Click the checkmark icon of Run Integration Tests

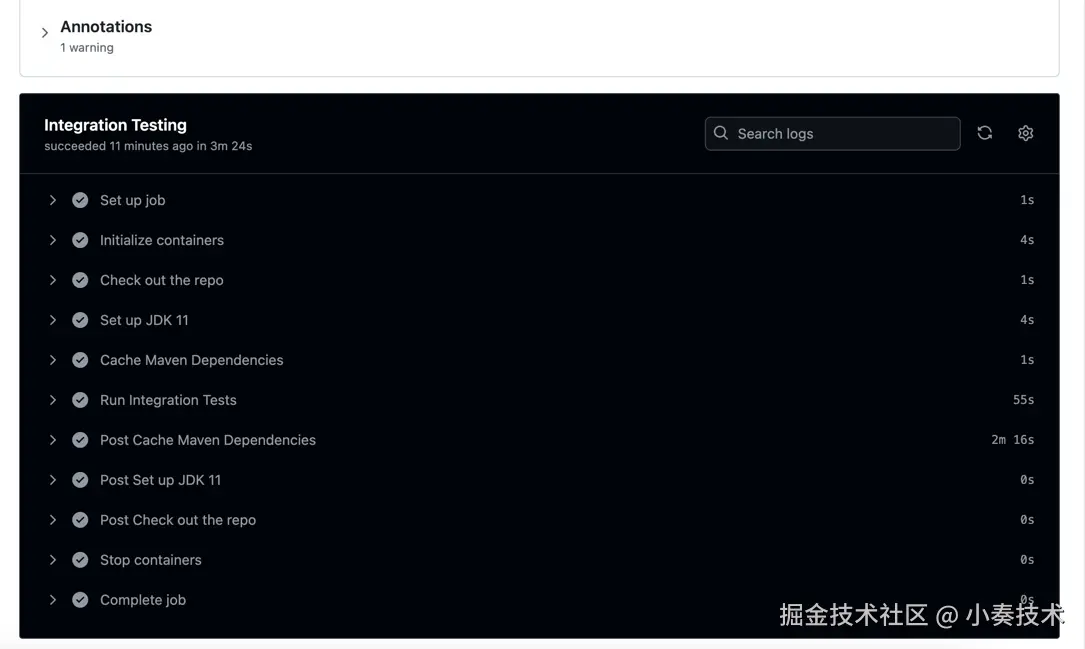(x=80, y=400)
